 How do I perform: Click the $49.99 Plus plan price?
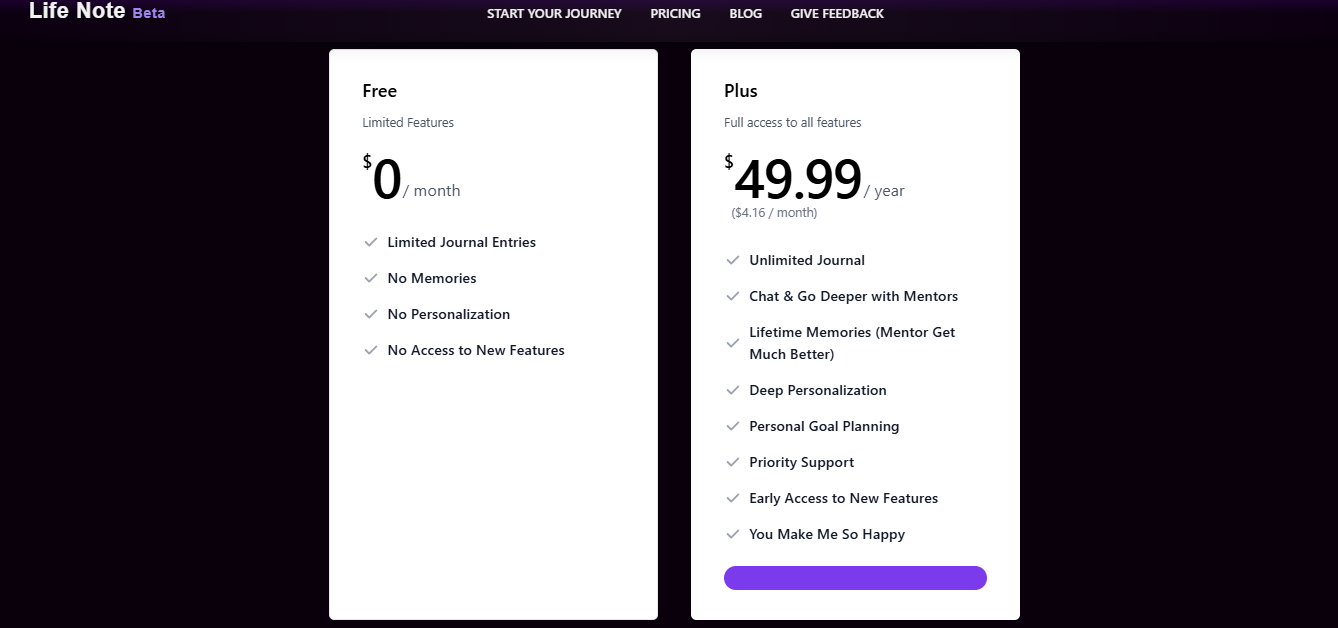pos(798,181)
